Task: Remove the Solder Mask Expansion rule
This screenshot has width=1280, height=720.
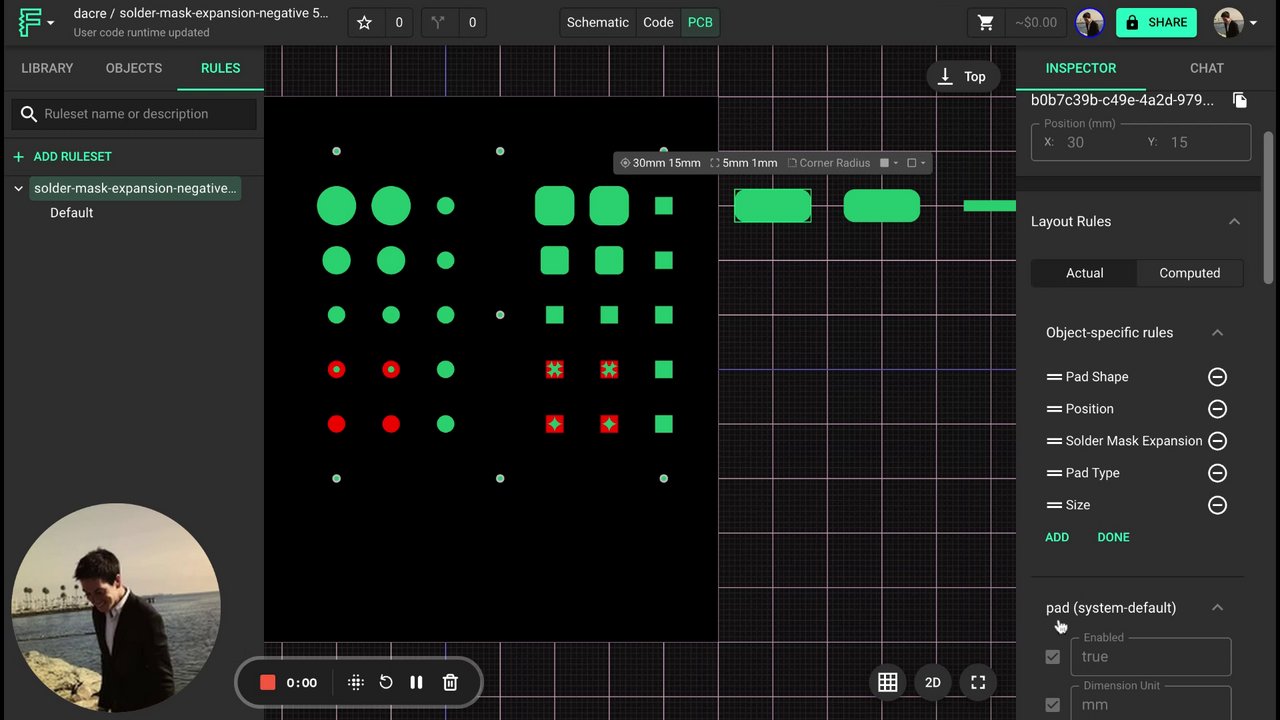Action: [1217, 441]
